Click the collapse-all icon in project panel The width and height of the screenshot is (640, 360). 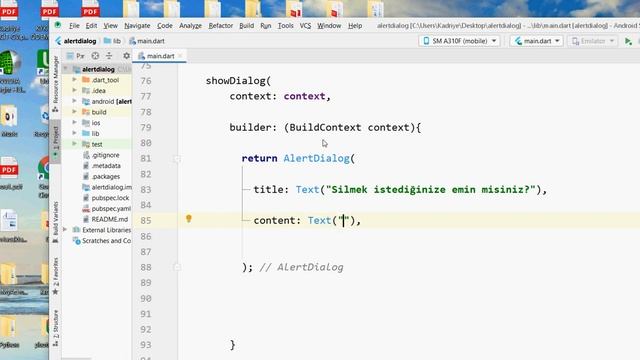(x=109, y=56)
